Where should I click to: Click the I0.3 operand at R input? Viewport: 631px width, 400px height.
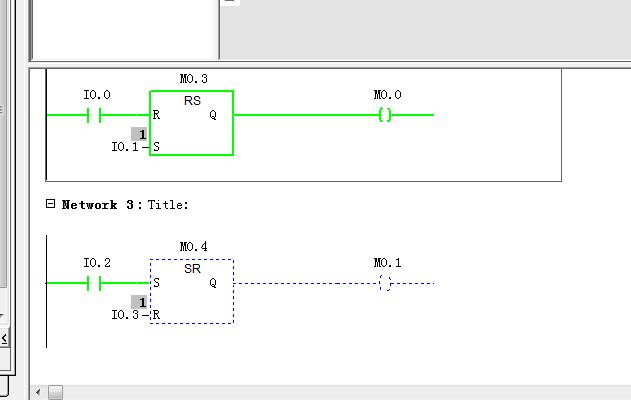click(125, 315)
